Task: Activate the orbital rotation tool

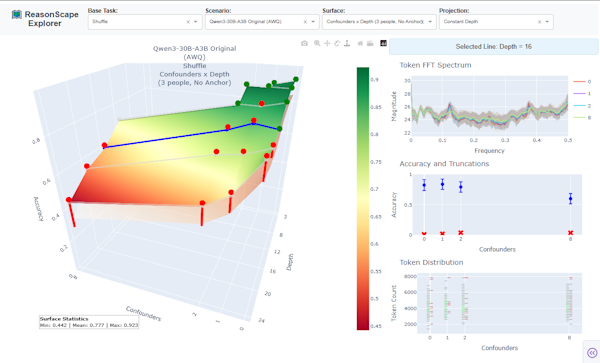Action: coord(337,43)
